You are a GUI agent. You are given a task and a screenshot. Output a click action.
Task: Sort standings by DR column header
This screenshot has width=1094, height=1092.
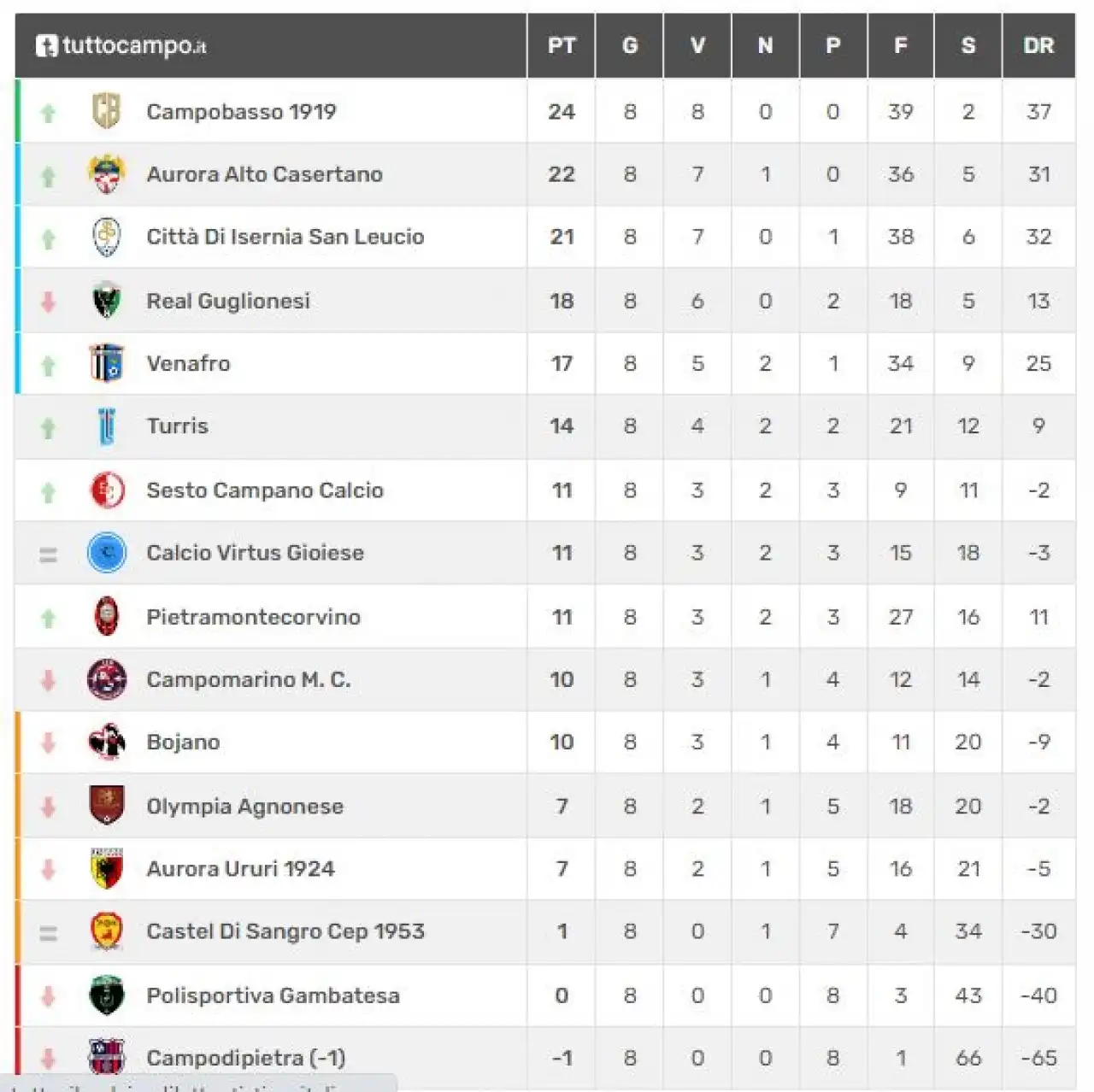pos(1038,45)
